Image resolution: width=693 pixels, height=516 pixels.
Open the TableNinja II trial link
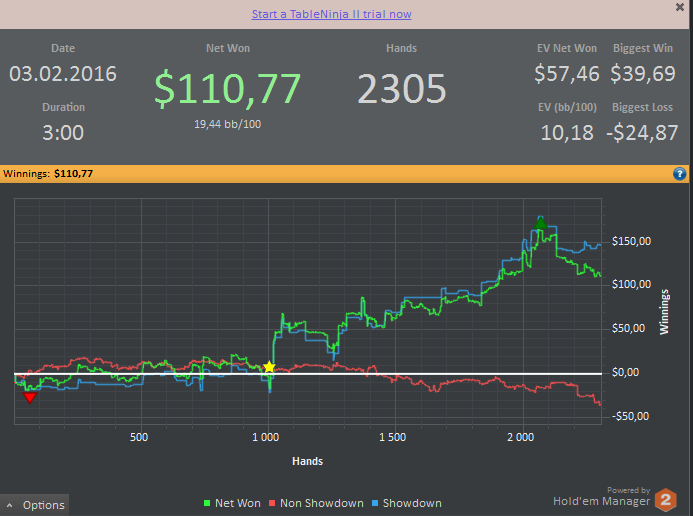coord(331,14)
